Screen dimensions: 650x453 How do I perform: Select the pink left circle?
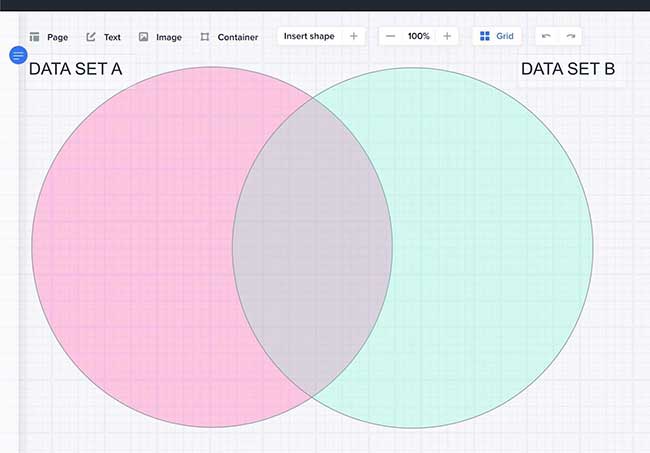point(130,250)
